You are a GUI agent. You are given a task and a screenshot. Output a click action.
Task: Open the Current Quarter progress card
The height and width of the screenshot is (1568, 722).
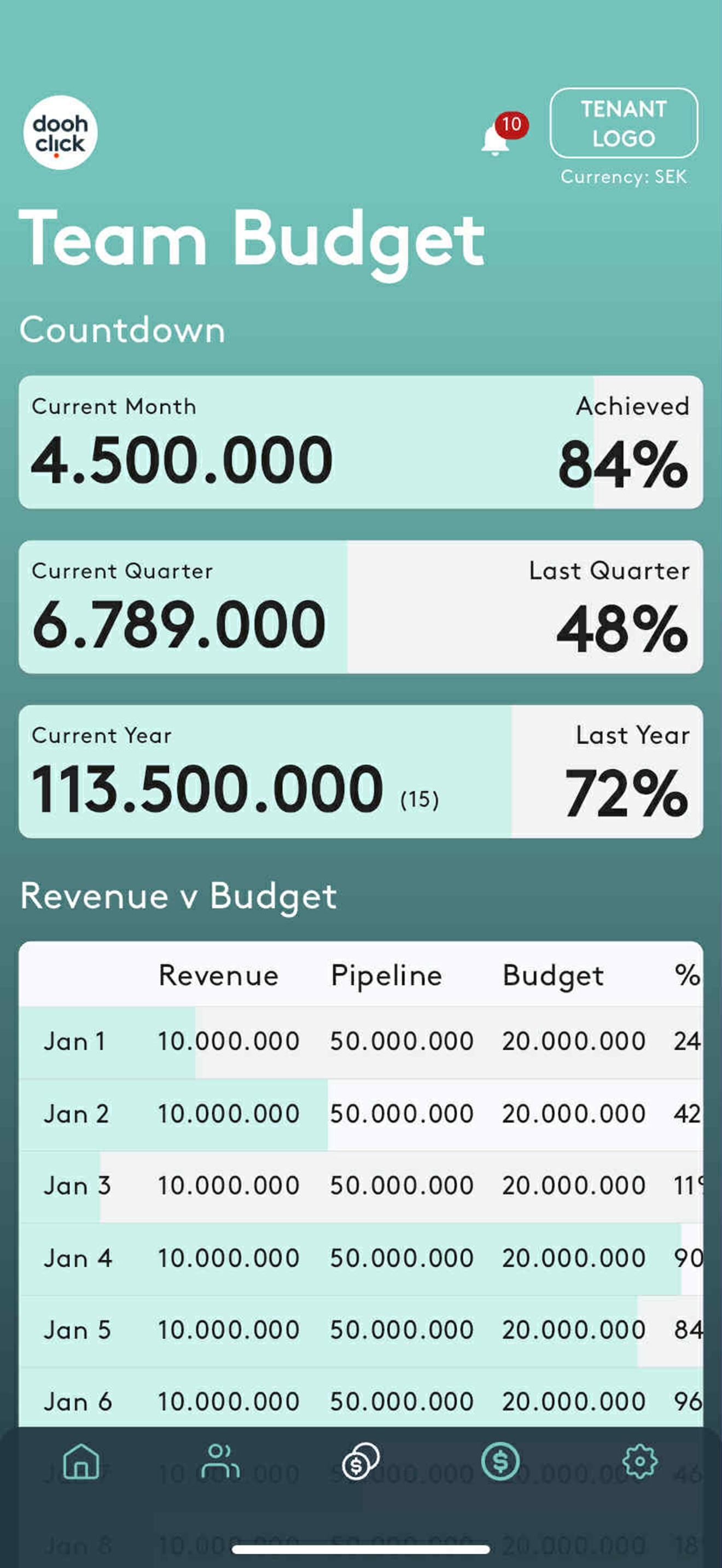pyautogui.click(x=360, y=607)
